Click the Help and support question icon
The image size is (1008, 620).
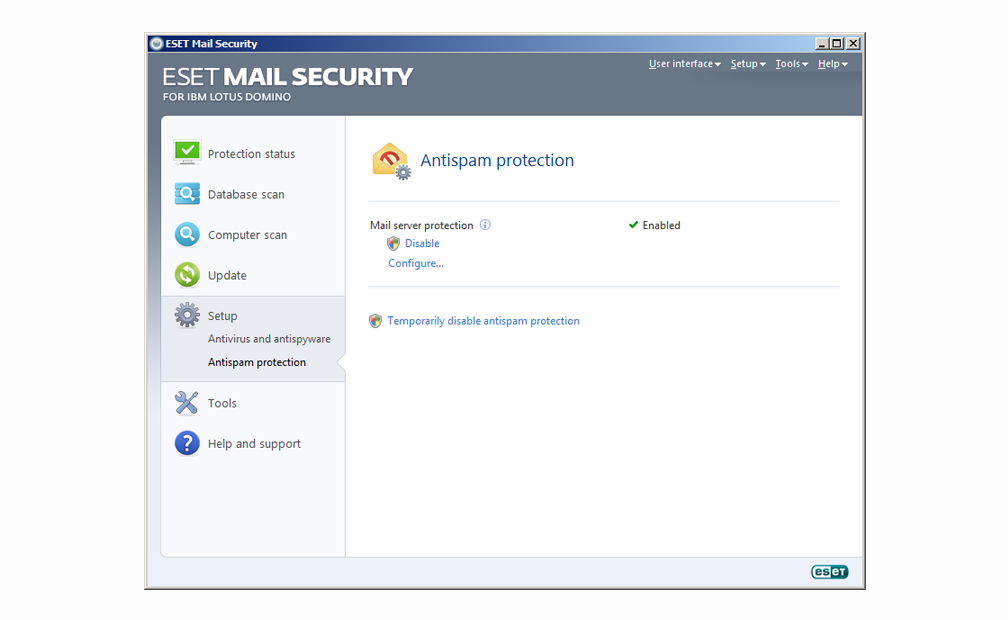coord(187,443)
